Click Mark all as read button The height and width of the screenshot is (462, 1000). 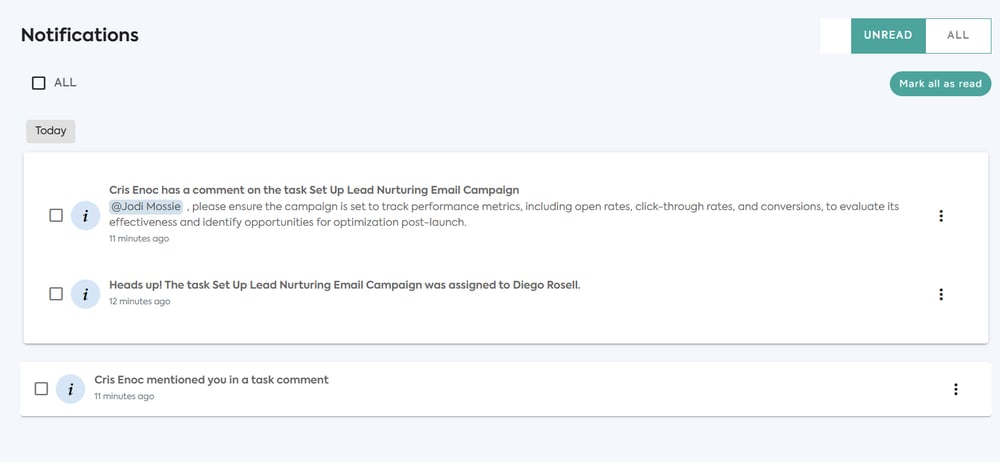940,84
